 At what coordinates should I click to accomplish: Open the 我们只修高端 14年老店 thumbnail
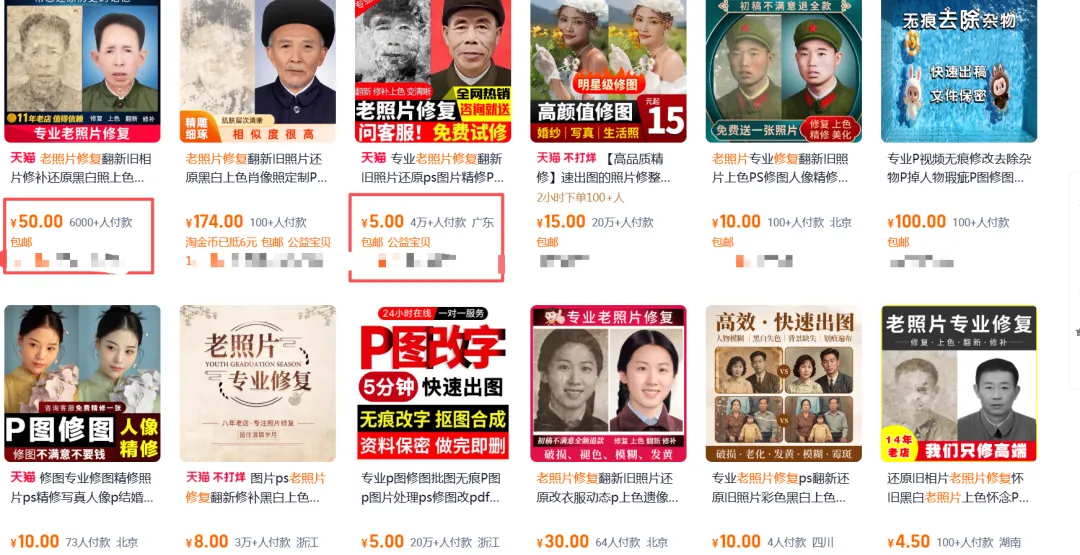click(959, 384)
